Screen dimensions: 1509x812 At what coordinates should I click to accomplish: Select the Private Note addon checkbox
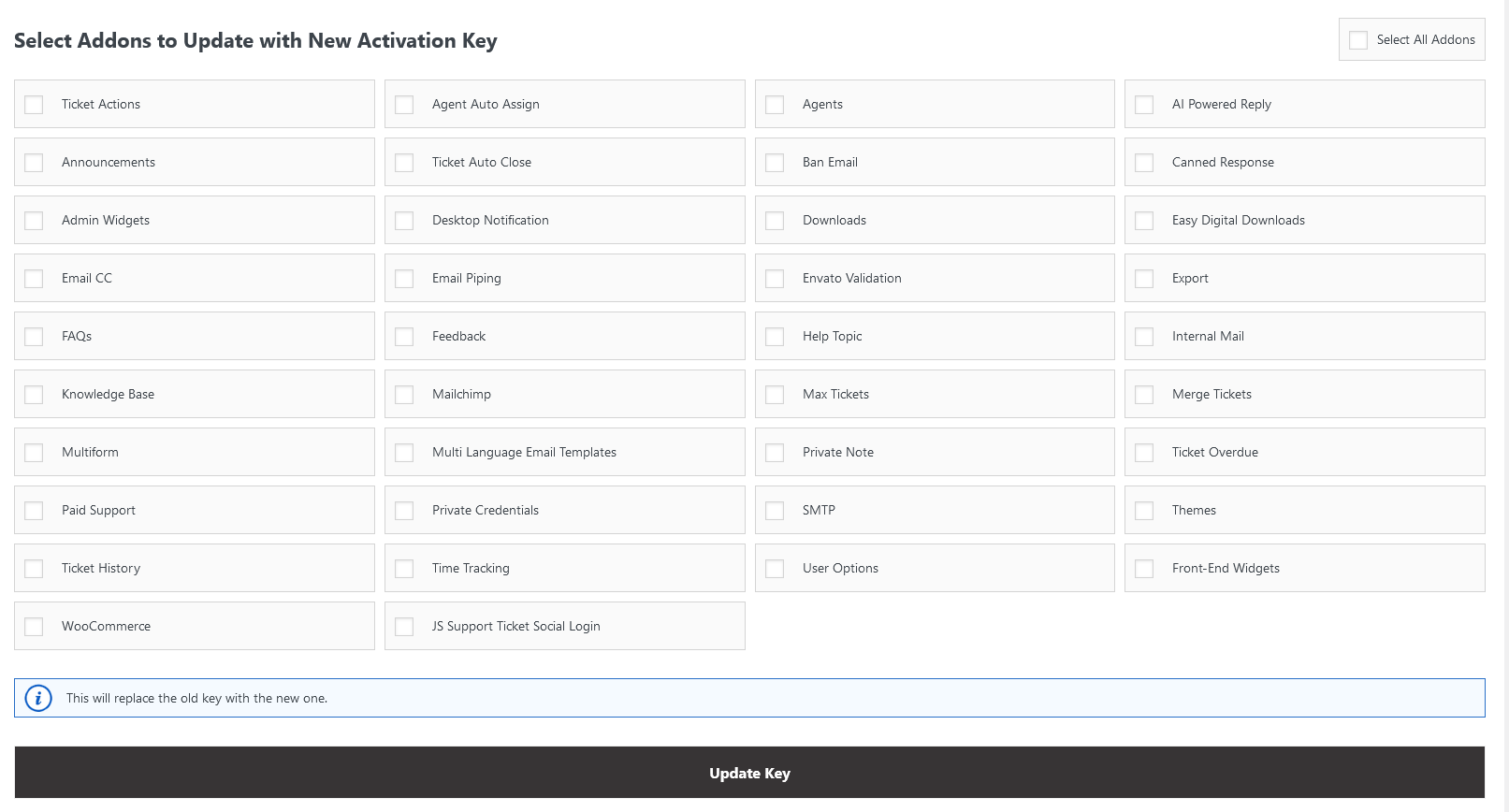click(775, 453)
